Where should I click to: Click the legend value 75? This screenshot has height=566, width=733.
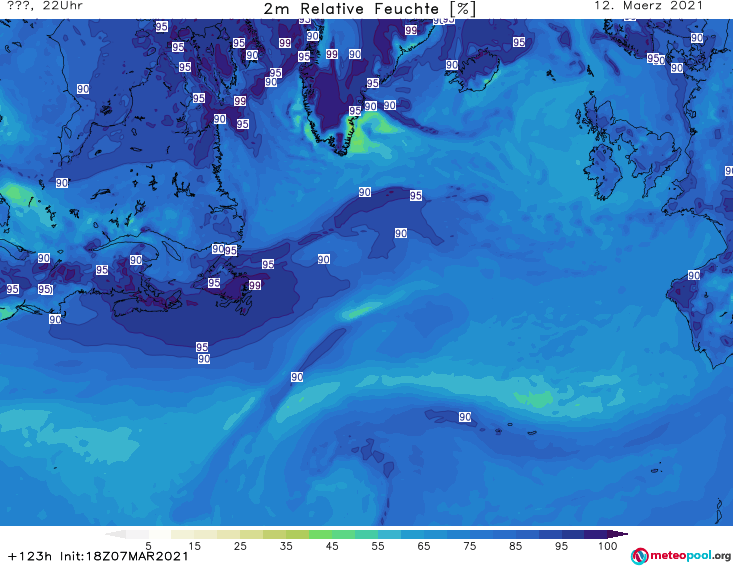click(x=470, y=545)
